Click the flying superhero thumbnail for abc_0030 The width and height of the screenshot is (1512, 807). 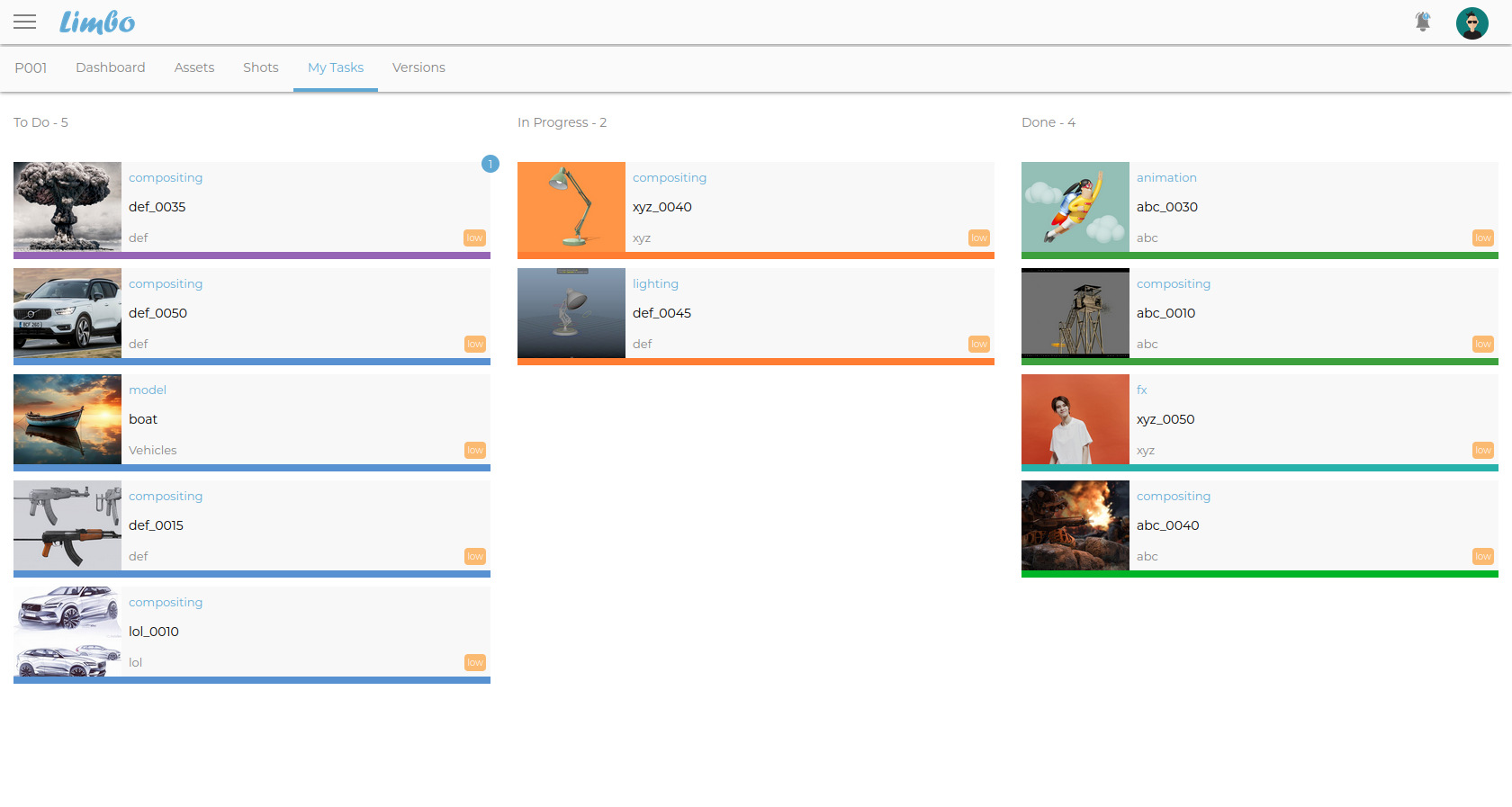[1075, 207]
